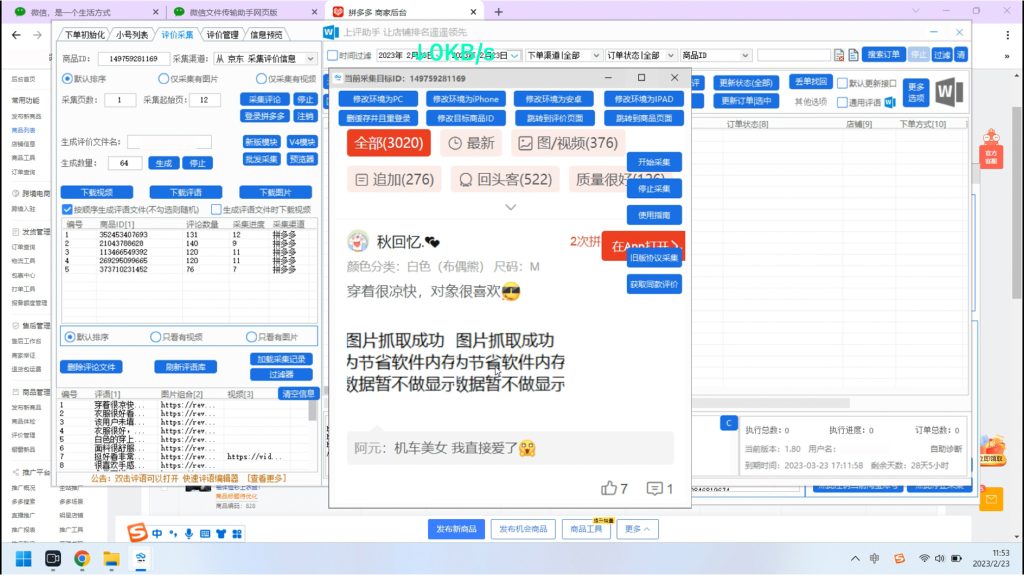
Task: Expand the 更多 menu at bottom
Action: tap(637, 529)
